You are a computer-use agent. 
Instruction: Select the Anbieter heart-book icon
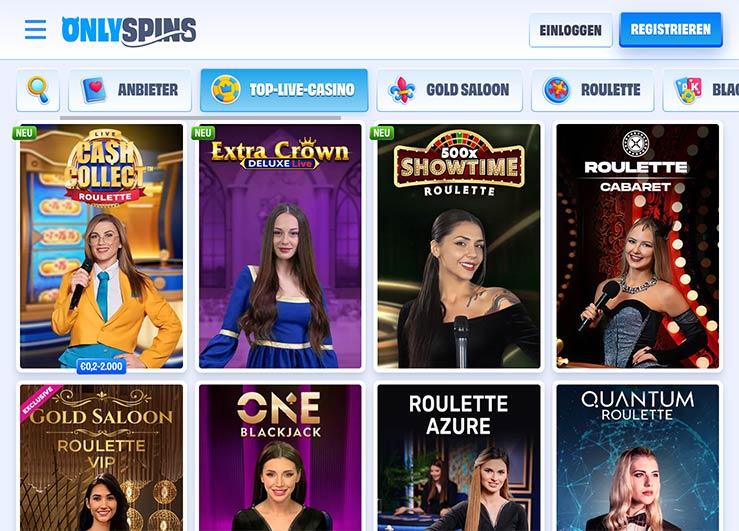[94, 90]
